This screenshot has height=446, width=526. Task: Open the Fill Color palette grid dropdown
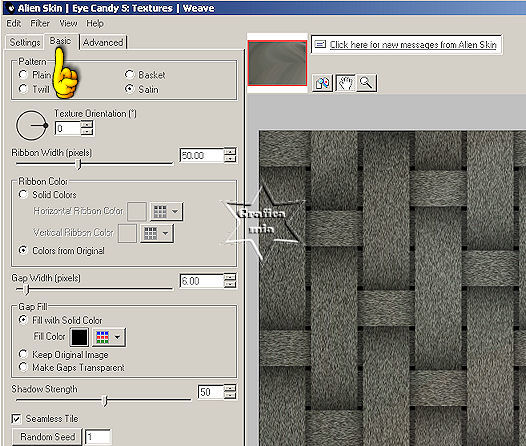point(109,337)
